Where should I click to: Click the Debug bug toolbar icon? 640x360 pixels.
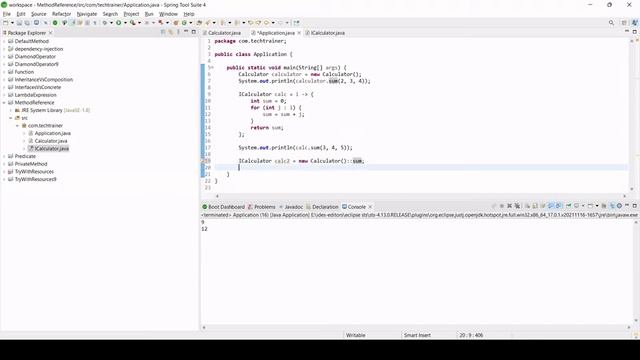pyautogui.click(x=105, y=23)
